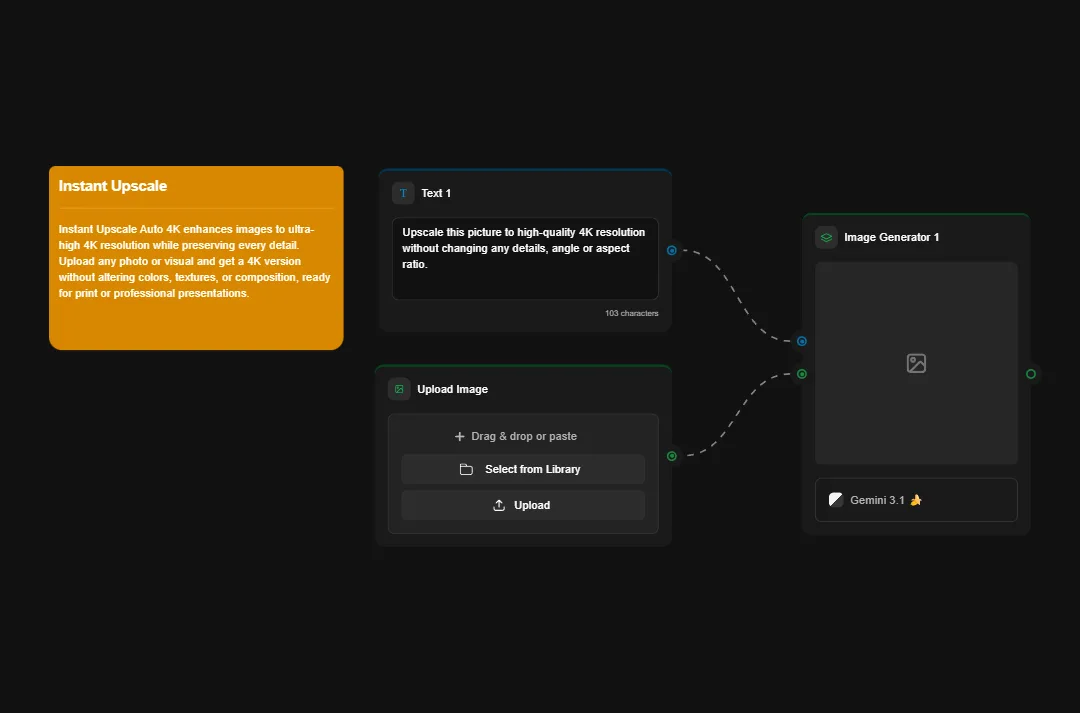
Task: Select the orange Instant Upscale note card
Action: [196, 257]
